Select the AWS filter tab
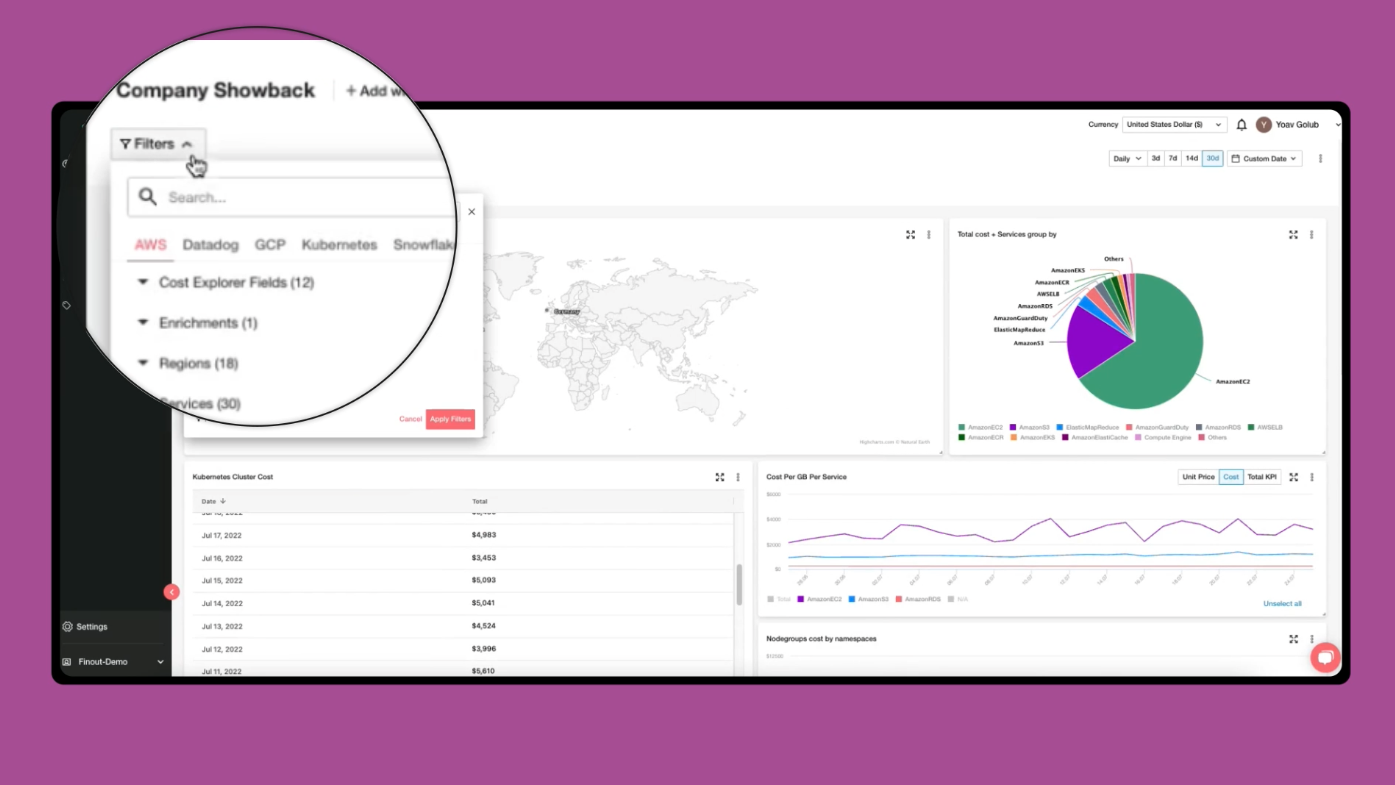 tap(150, 245)
